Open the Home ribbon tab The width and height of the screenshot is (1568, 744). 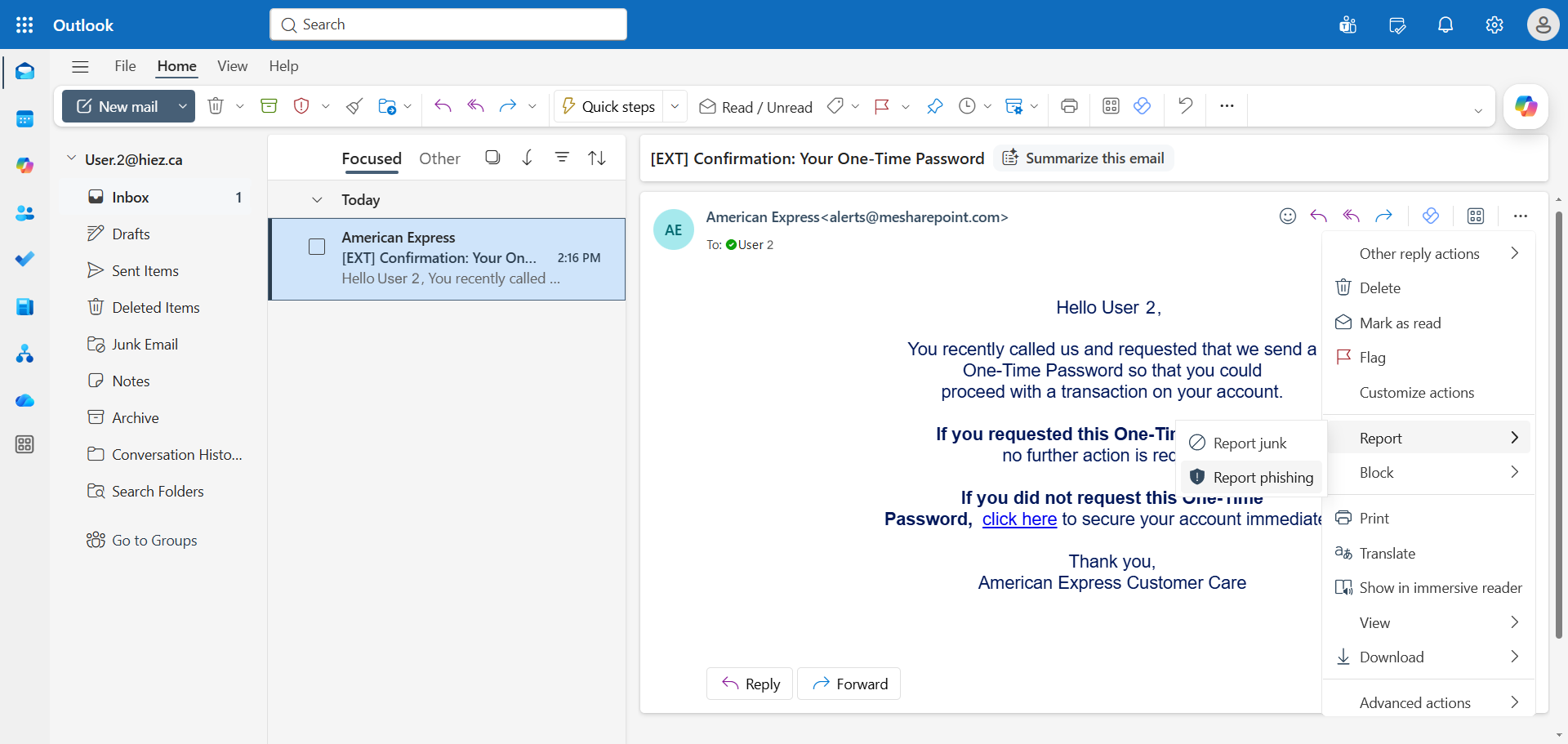[176, 66]
